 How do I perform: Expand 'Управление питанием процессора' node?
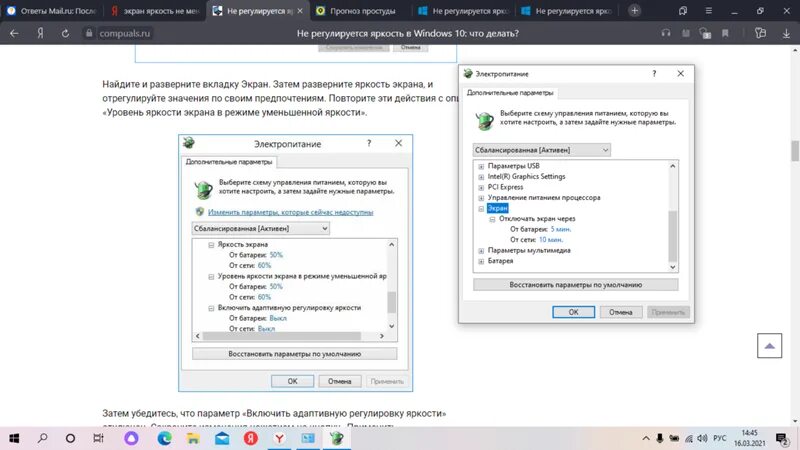click(481, 198)
